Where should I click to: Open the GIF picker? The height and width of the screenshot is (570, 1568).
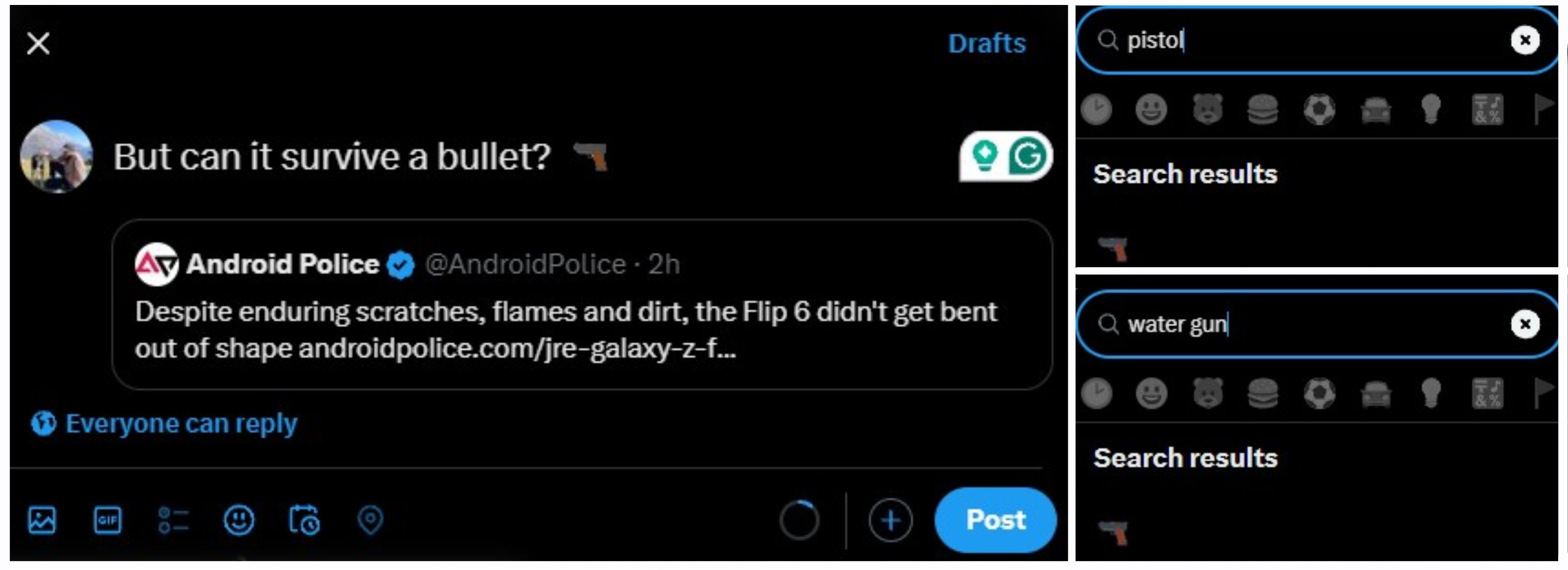pos(108,520)
